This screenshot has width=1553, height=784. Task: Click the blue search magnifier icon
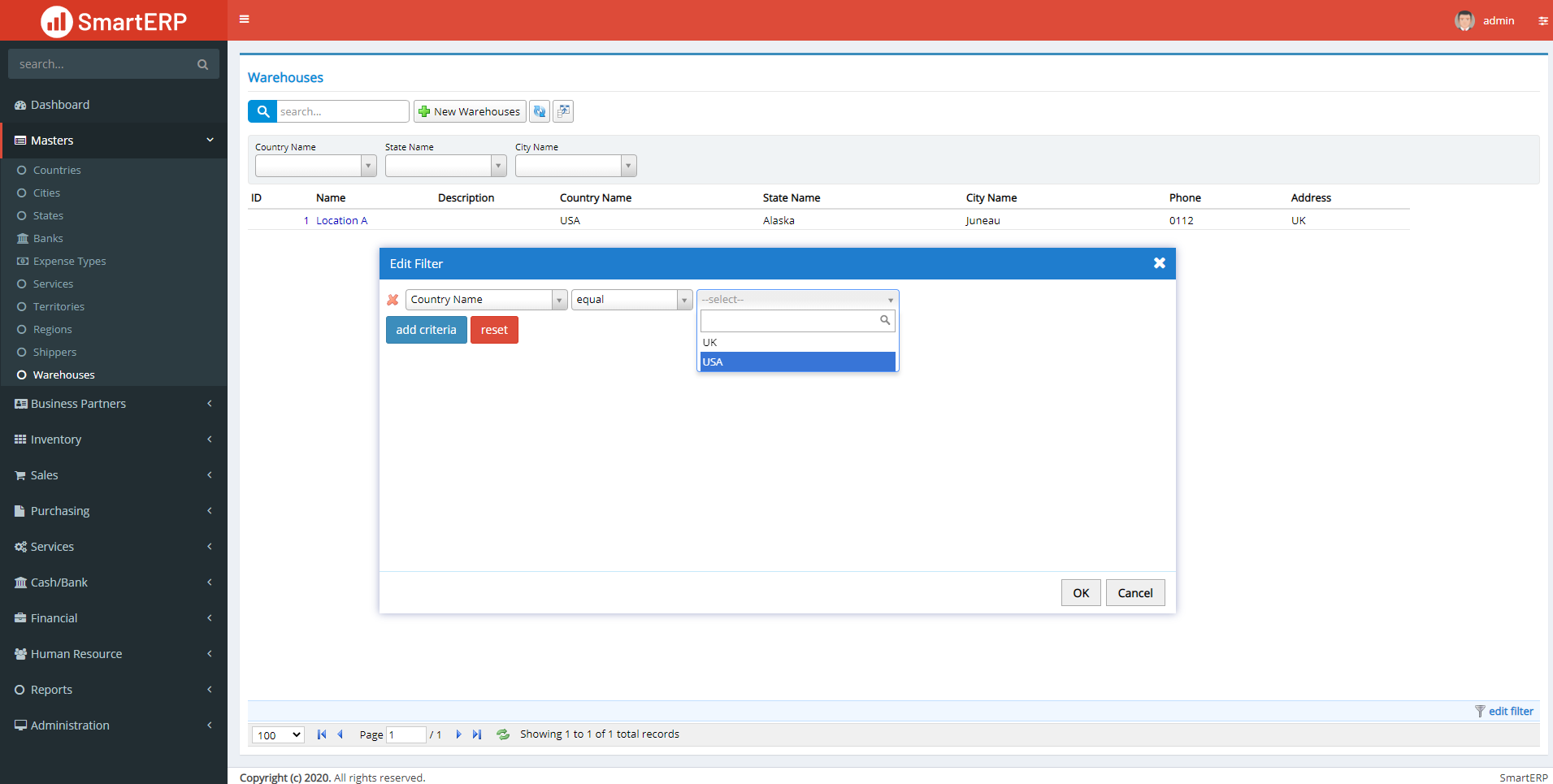(262, 111)
